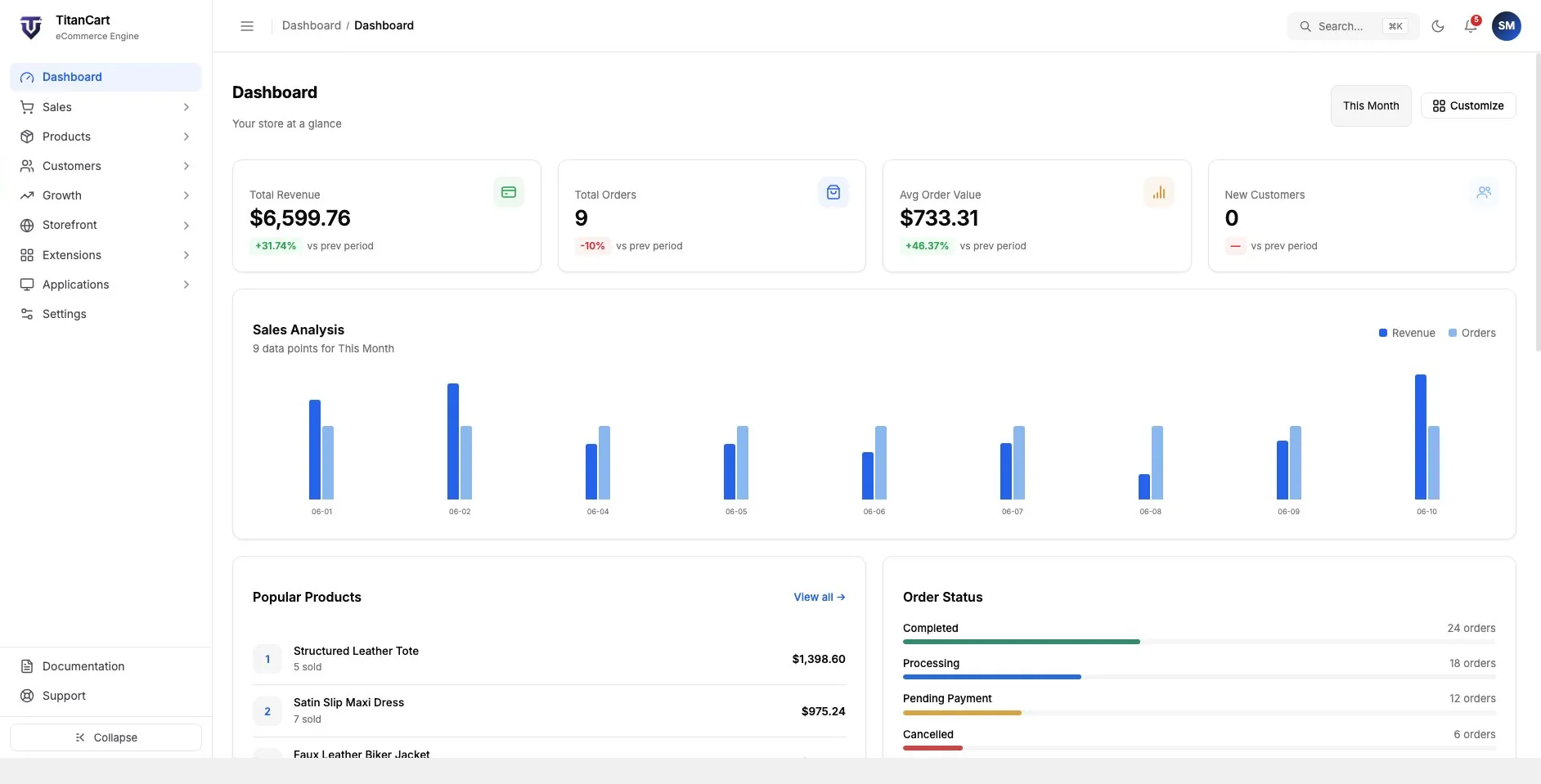Click the Extensions grid icon in sidebar
This screenshot has width=1541, height=784.
[x=27, y=255]
